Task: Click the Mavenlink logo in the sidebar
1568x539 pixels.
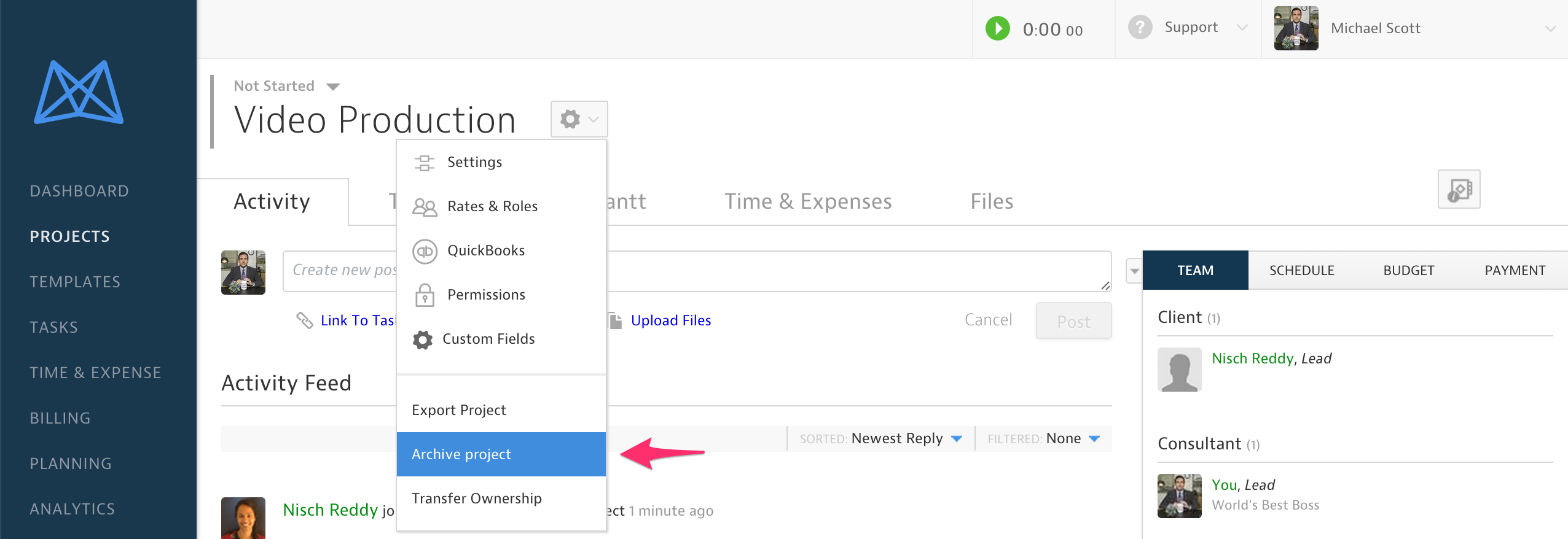Action: [79, 93]
